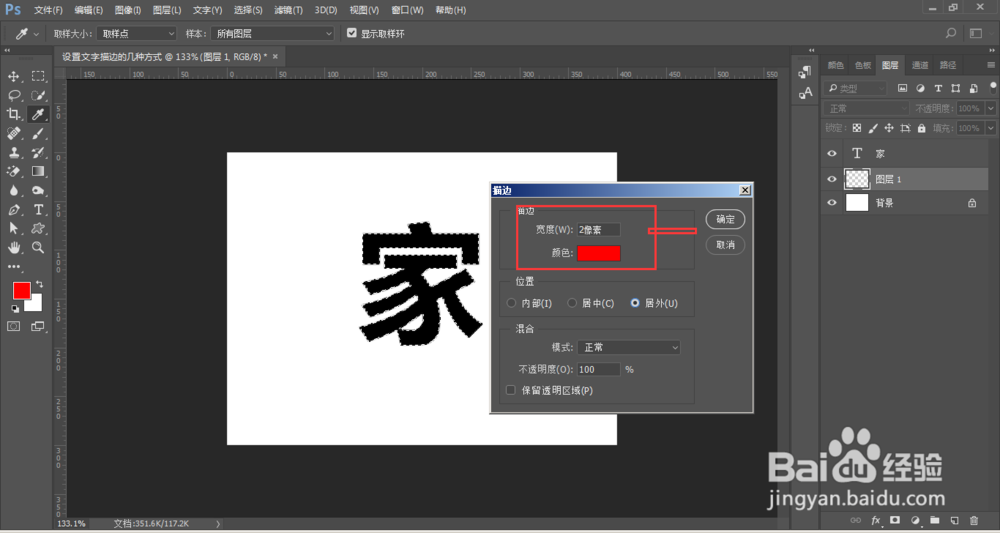The image size is (1000, 533).
Task: Toggle the layer filtering switch
Action: click(994, 88)
